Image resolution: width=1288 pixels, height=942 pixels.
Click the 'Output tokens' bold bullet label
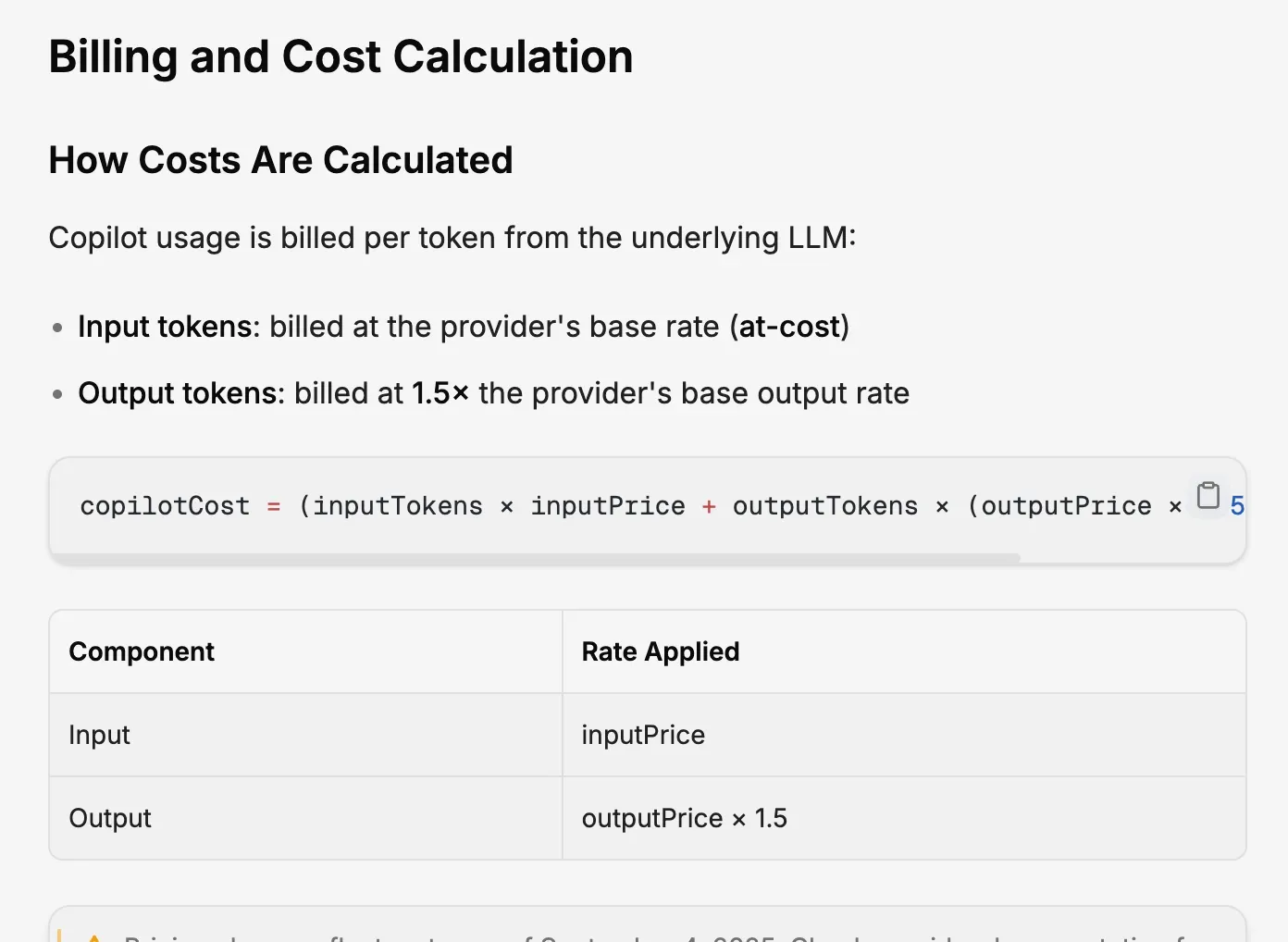click(x=178, y=393)
